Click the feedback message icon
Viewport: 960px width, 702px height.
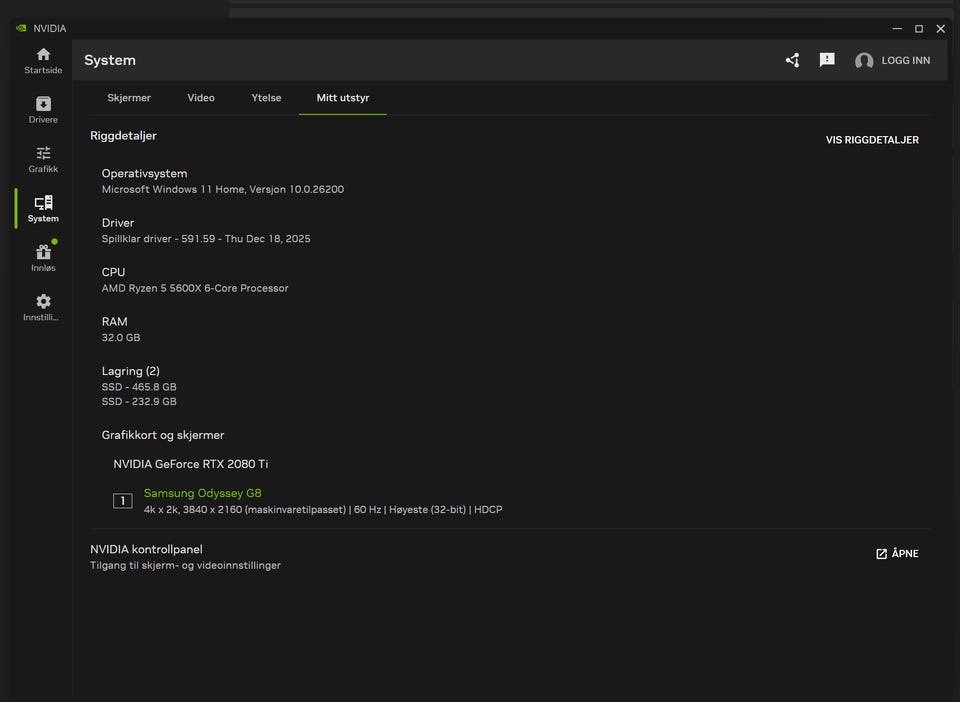point(827,60)
